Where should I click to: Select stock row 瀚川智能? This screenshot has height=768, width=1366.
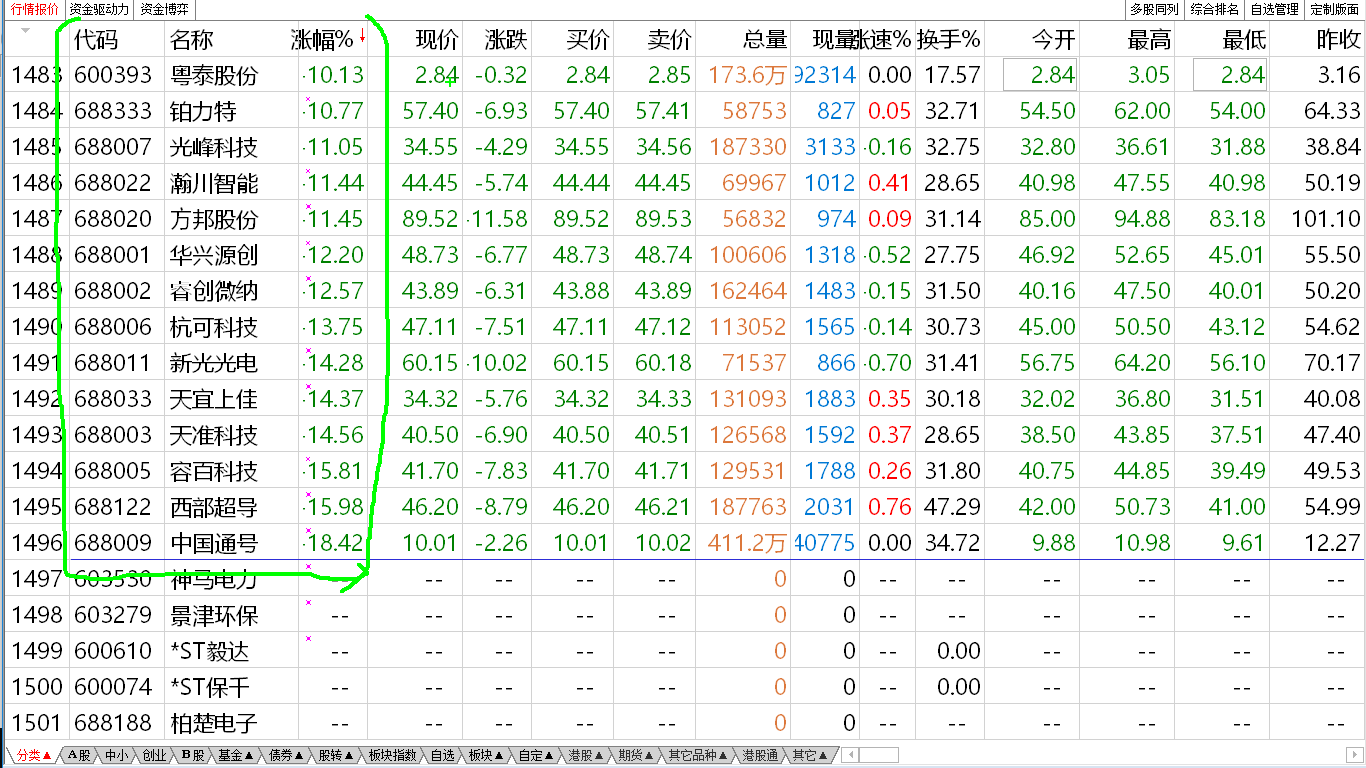click(x=683, y=183)
